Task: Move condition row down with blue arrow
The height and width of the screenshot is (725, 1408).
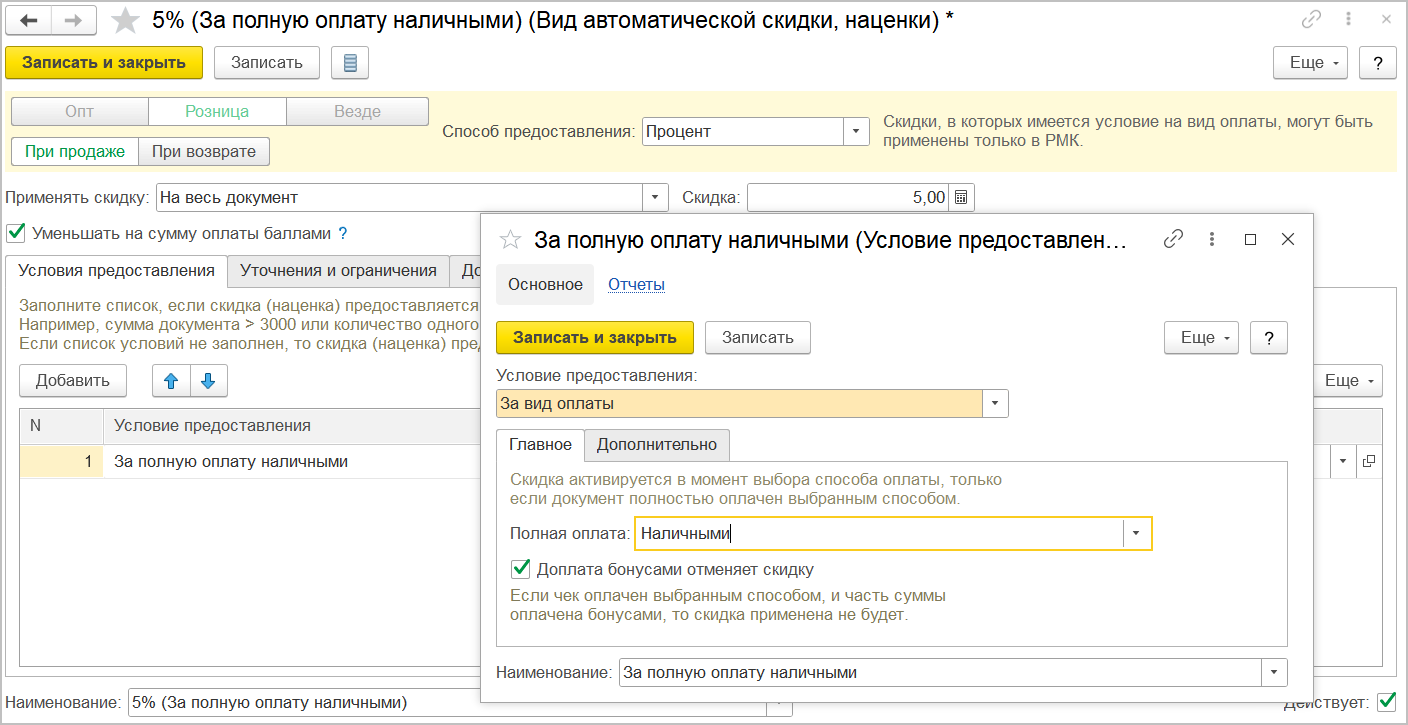Action: pos(208,381)
